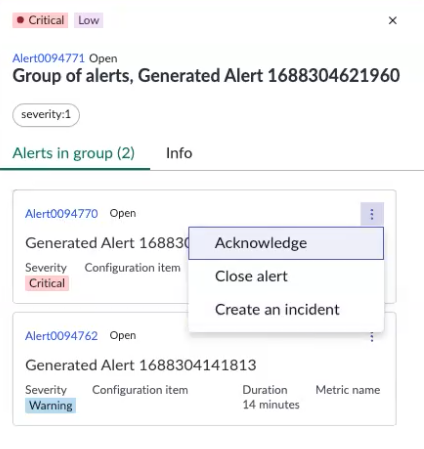
Task: Click the severity:1 tag chip
Action: click(x=46, y=115)
